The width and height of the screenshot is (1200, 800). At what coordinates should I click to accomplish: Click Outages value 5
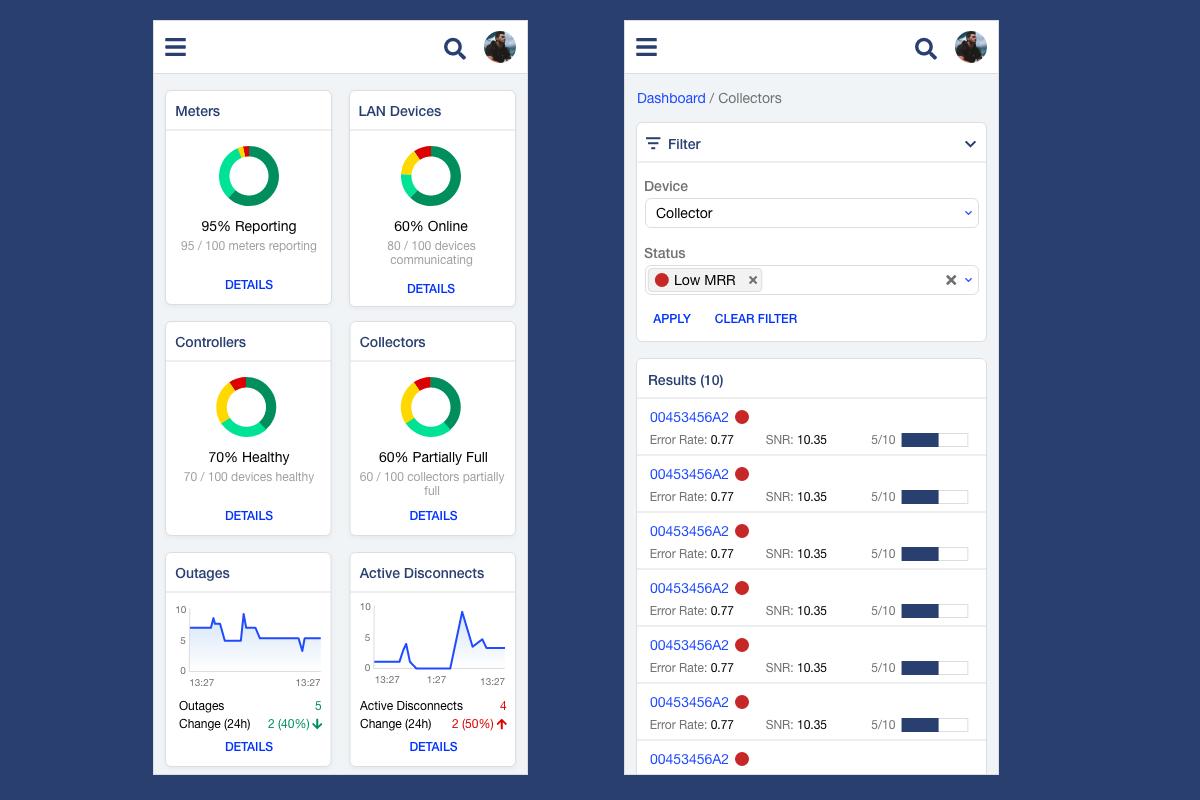pos(318,706)
